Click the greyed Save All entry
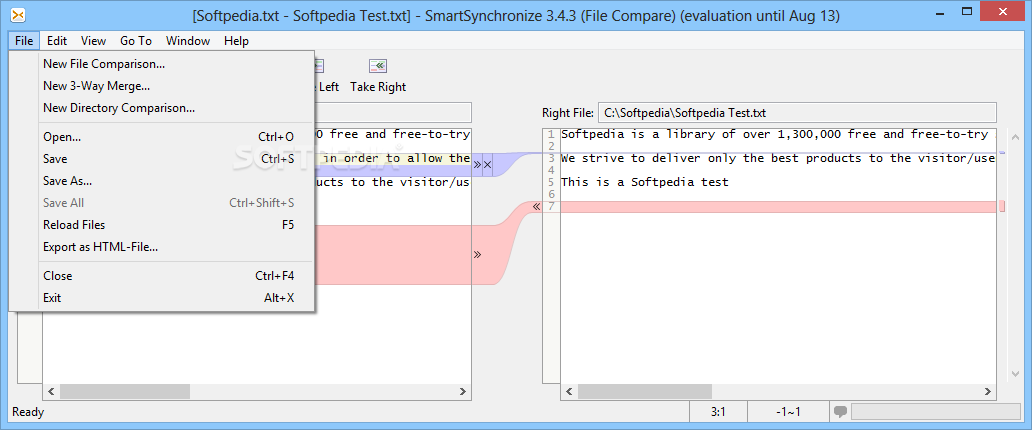 tap(161, 203)
